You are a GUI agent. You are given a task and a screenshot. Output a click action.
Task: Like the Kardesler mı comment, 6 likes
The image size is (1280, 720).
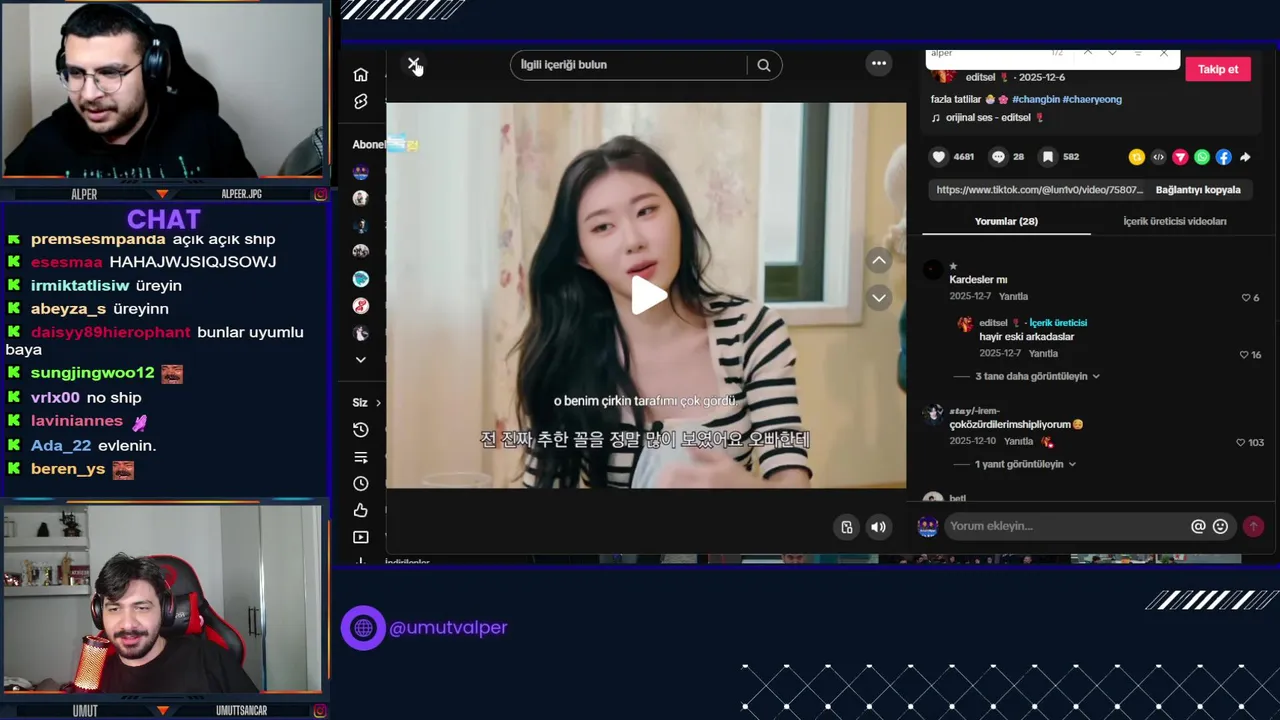click(x=1246, y=298)
